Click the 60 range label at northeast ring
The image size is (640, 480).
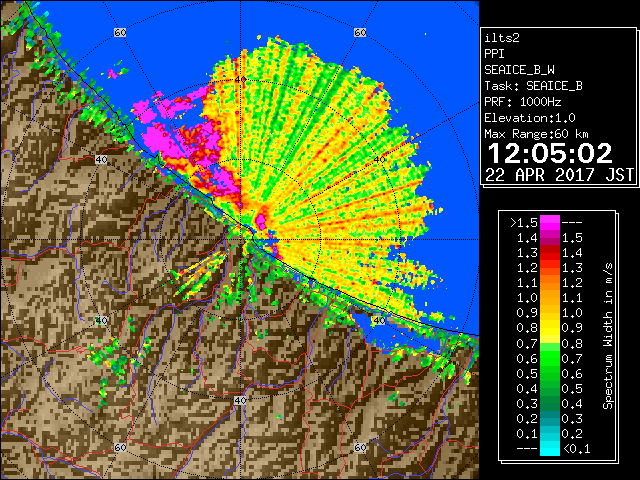[x=360, y=32]
